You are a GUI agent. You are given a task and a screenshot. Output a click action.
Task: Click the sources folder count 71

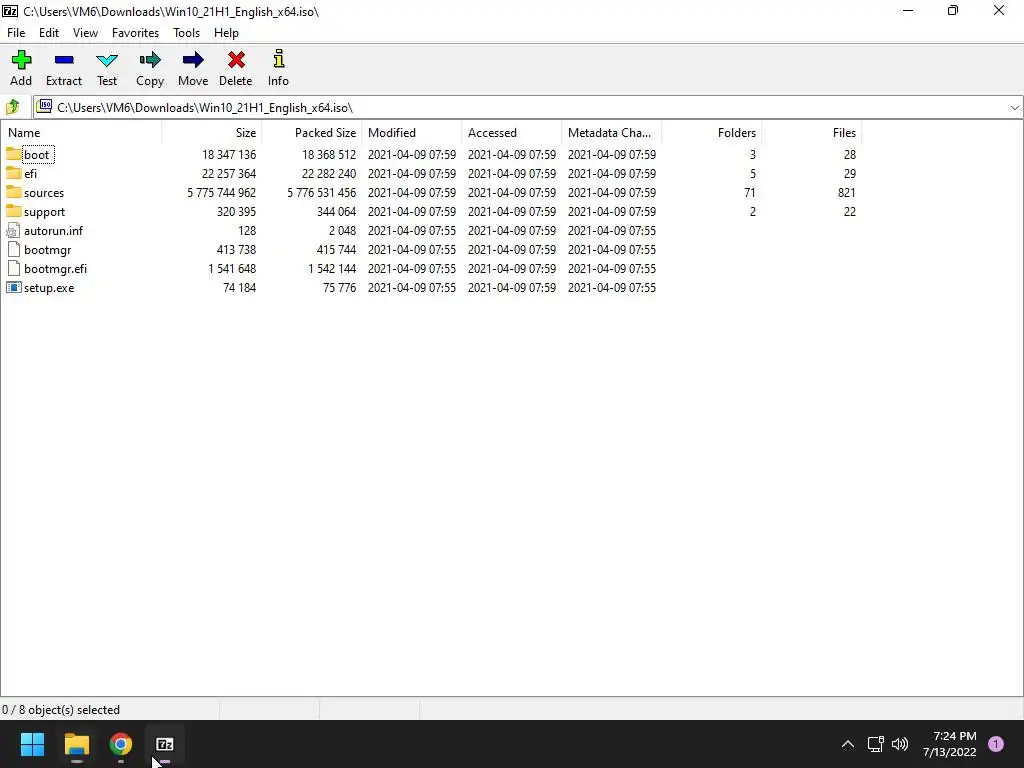(x=750, y=193)
